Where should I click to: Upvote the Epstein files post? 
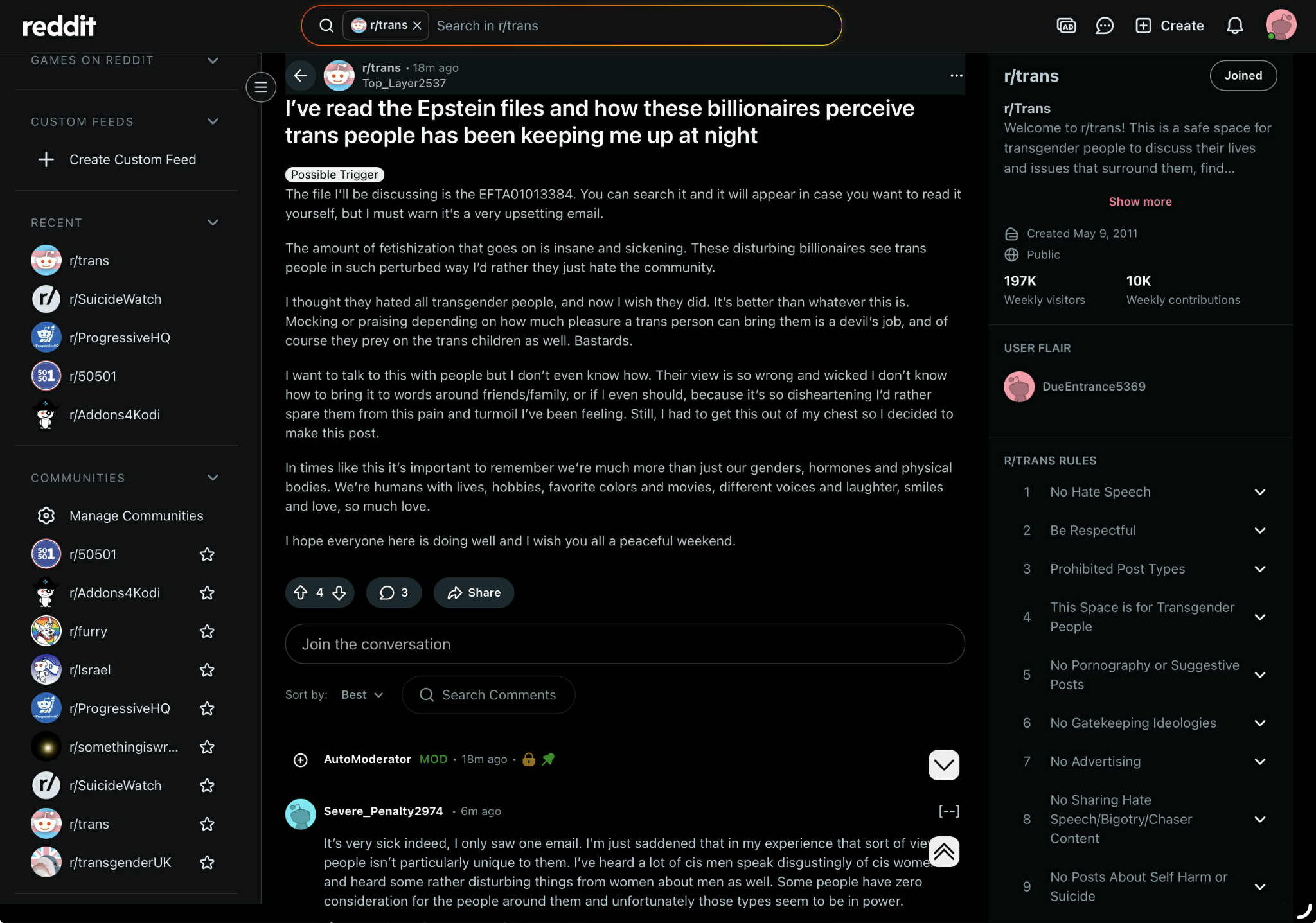tap(300, 592)
